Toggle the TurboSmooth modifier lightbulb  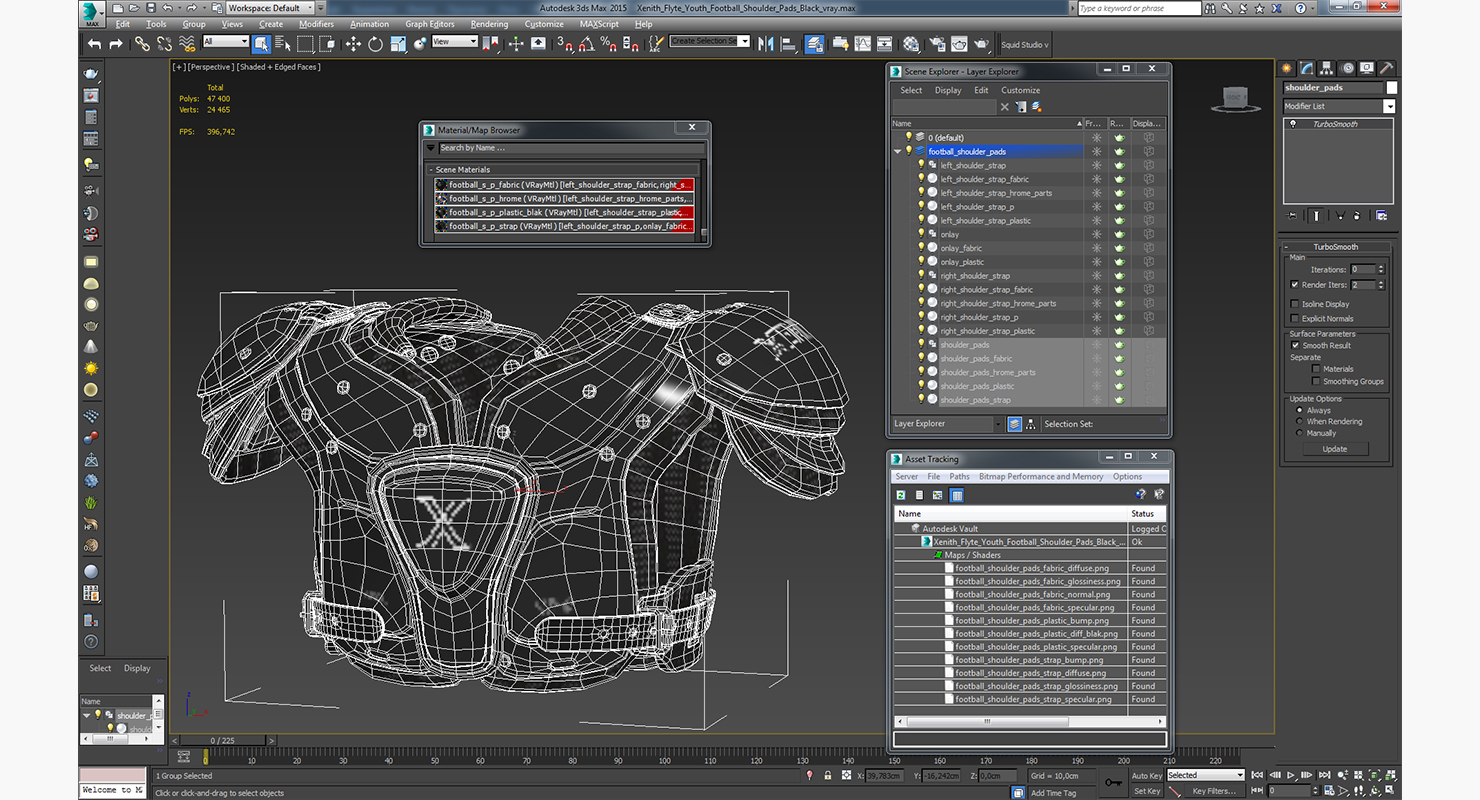[x=1293, y=124]
